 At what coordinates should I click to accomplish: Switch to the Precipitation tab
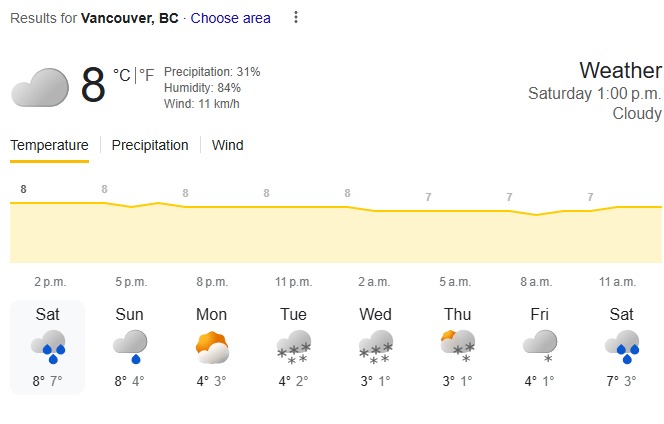pyautogui.click(x=150, y=145)
